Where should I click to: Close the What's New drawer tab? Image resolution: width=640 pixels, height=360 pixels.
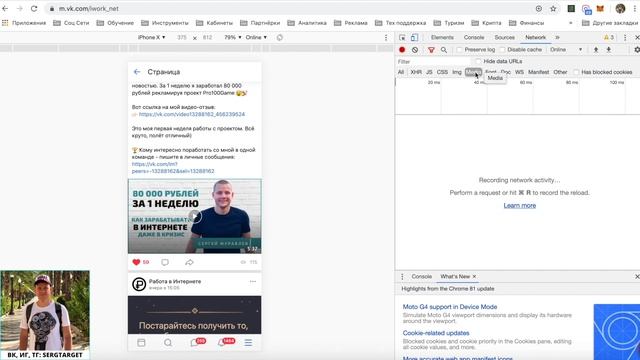474,277
